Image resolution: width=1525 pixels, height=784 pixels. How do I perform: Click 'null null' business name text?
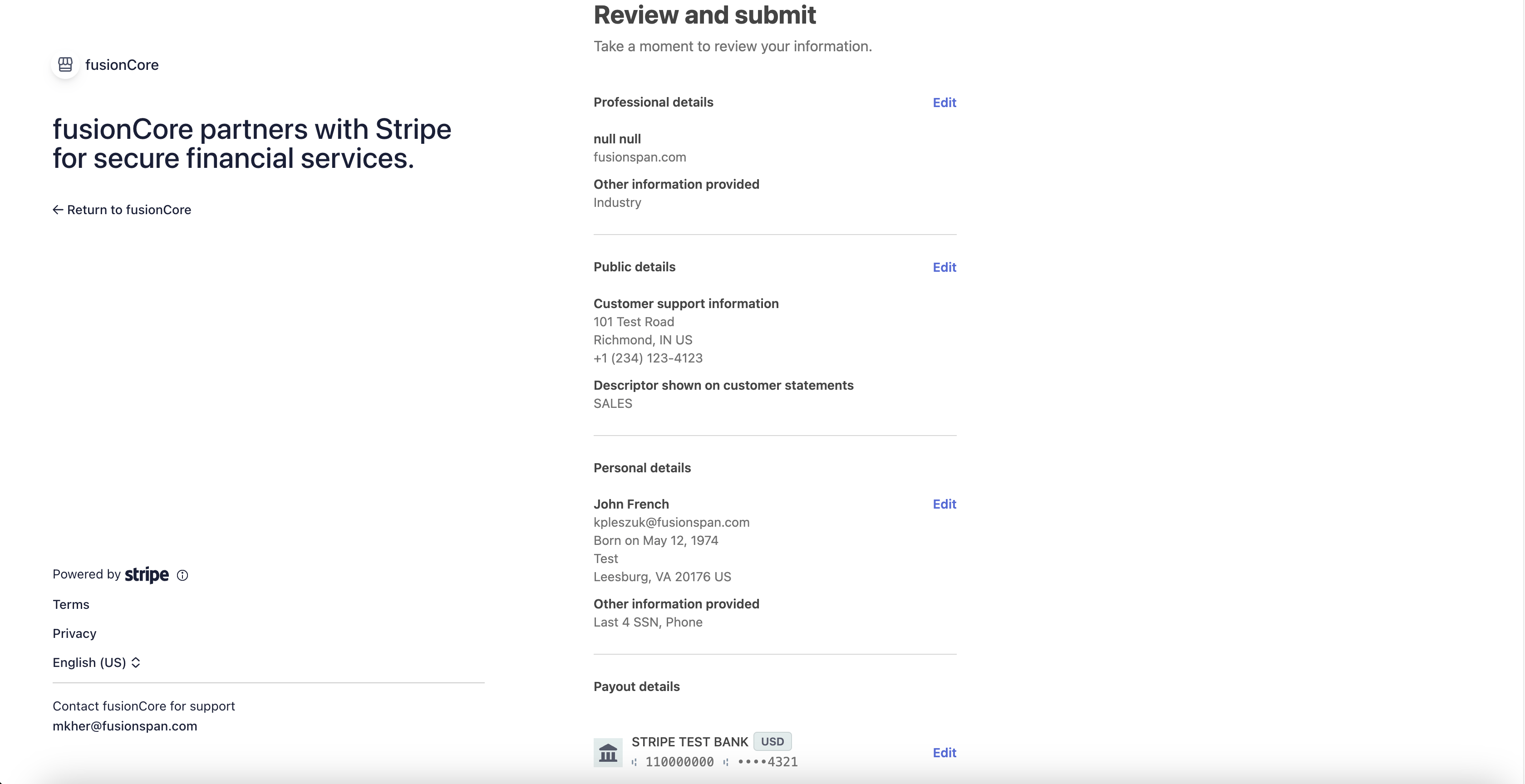[617, 138]
